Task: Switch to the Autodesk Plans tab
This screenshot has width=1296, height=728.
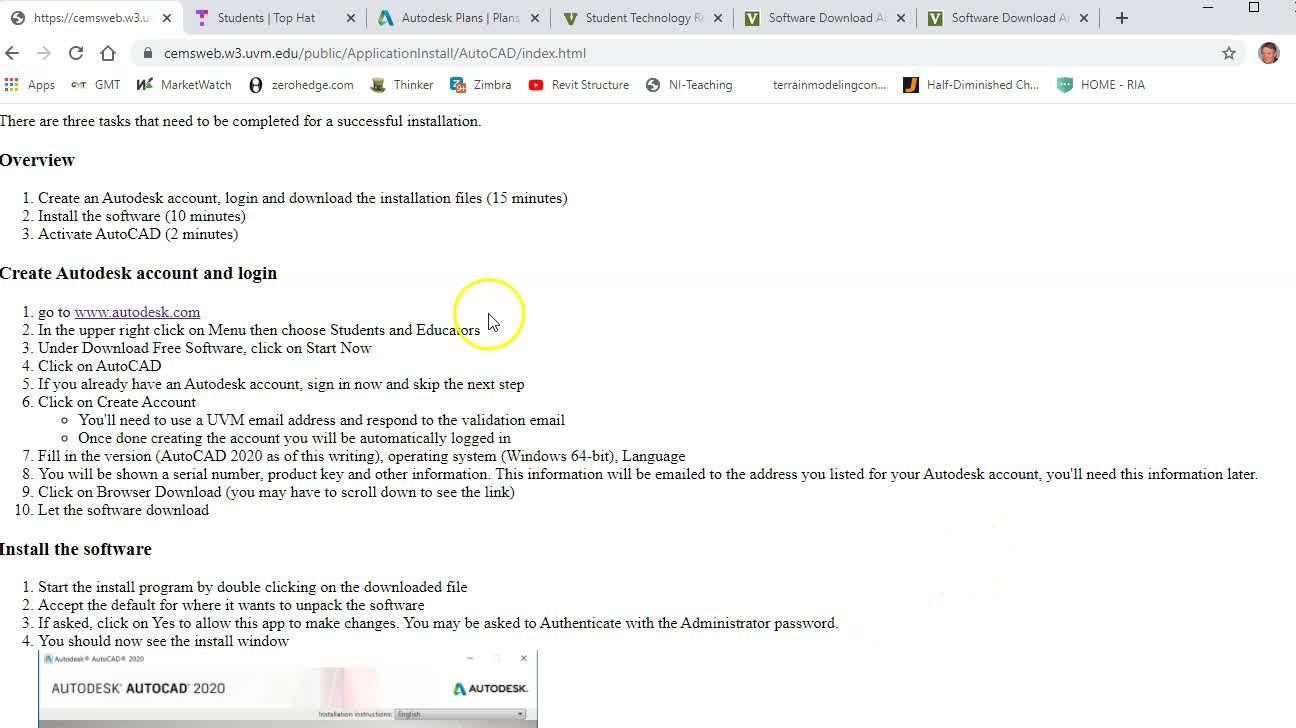Action: tap(460, 18)
